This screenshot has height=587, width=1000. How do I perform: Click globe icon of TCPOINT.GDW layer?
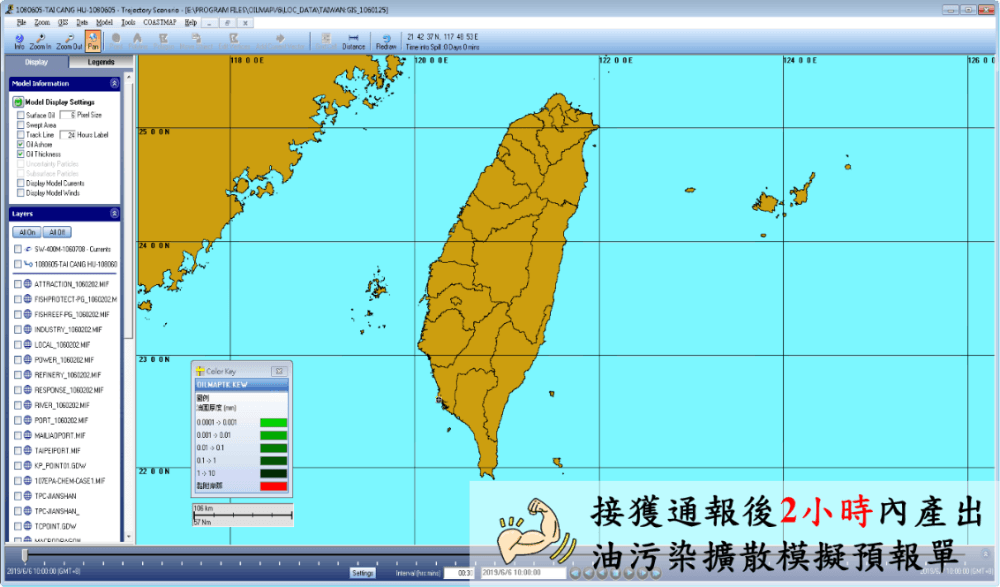coord(28,526)
